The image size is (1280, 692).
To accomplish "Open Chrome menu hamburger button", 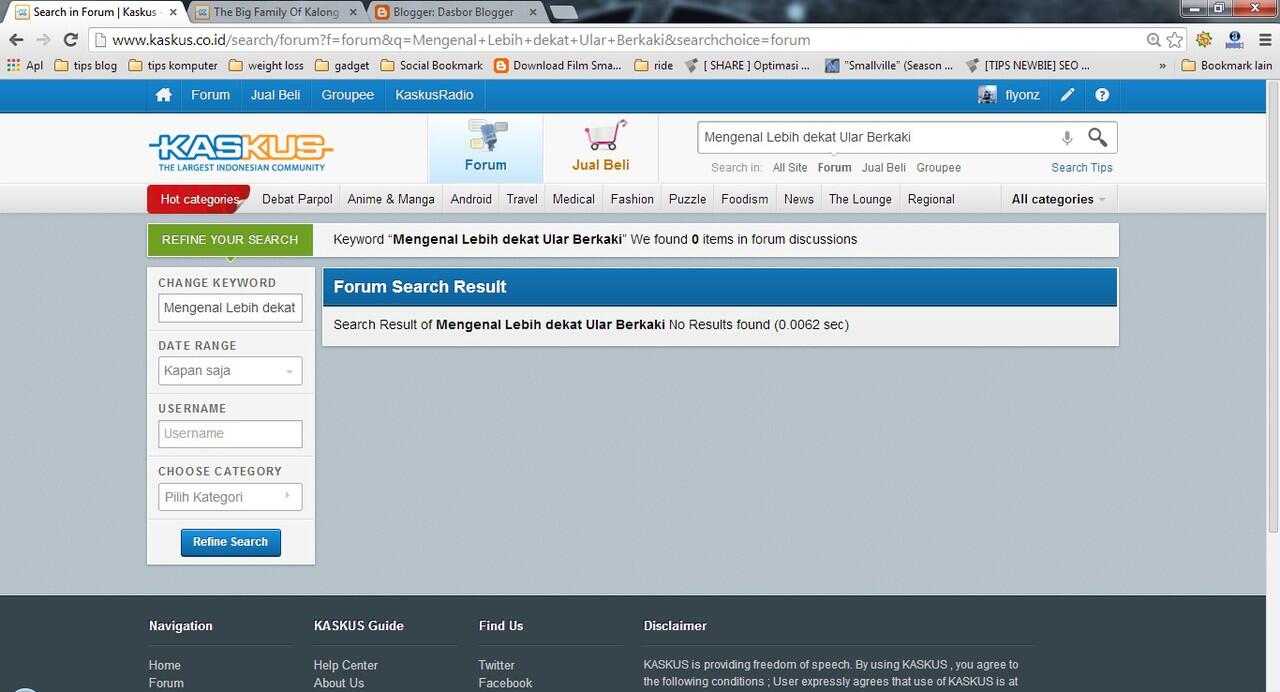I will click(x=1263, y=40).
